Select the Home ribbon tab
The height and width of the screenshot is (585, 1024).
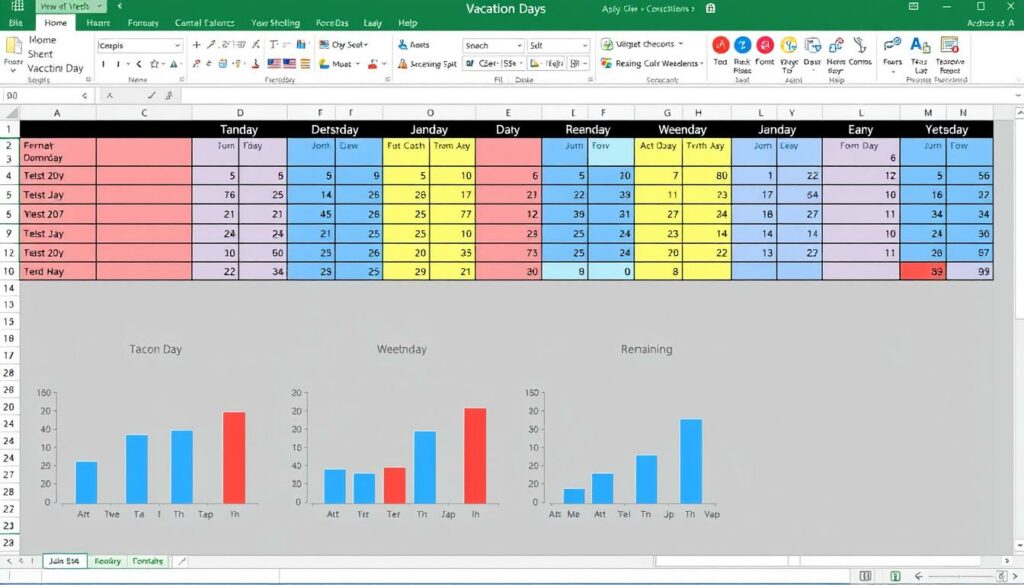pyautogui.click(x=56, y=23)
